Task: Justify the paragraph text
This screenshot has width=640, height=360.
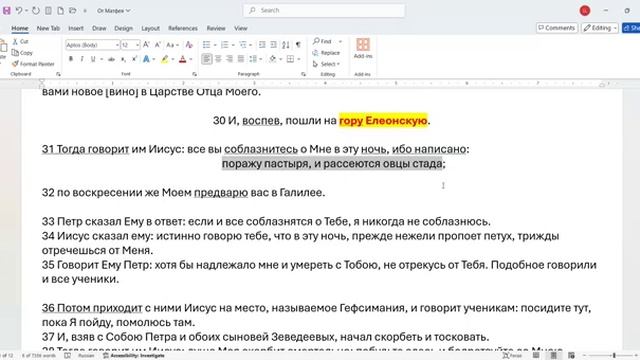Action: (x=241, y=59)
